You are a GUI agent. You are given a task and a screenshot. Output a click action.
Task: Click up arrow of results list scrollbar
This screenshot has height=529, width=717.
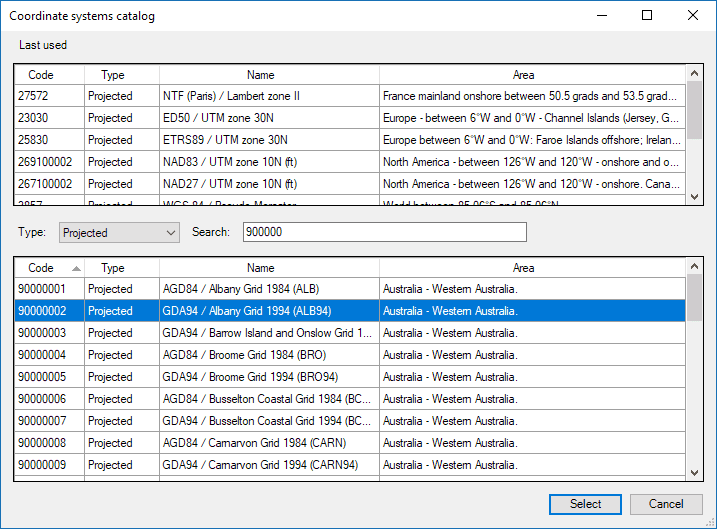tap(694, 266)
